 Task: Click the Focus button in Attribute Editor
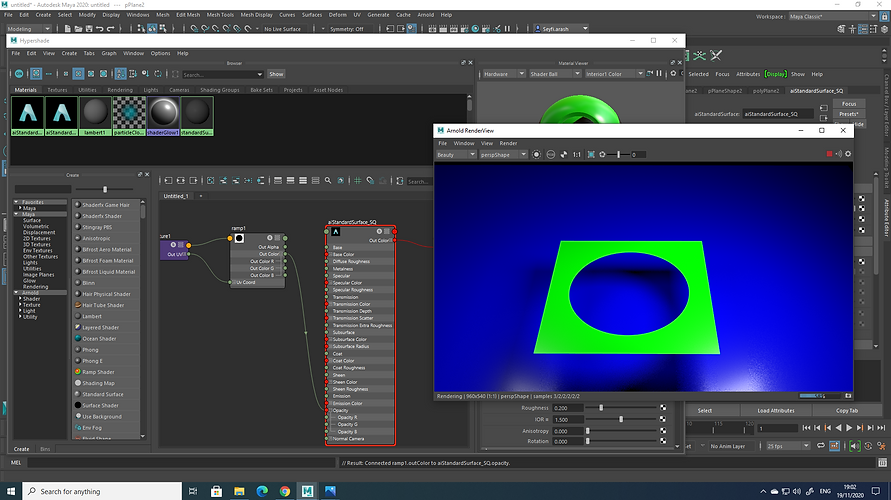pyautogui.click(x=849, y=104)
